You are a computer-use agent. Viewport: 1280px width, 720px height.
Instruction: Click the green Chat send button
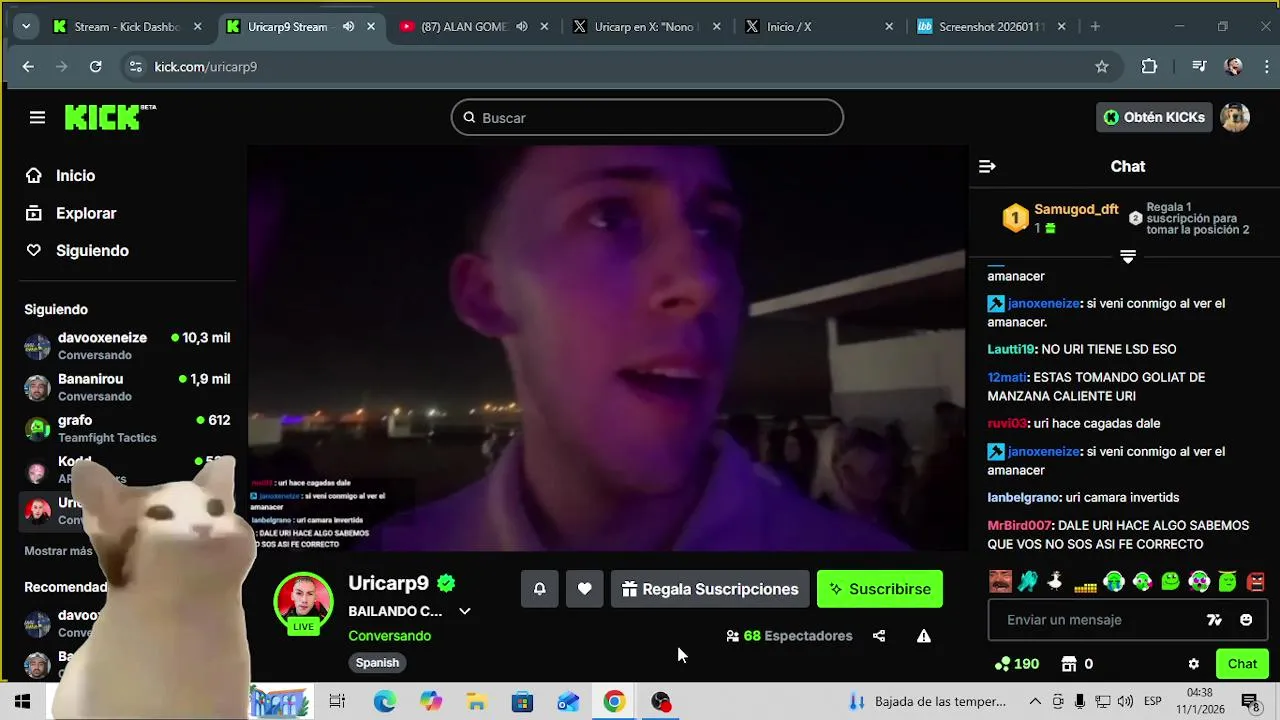pos(1242,664)
